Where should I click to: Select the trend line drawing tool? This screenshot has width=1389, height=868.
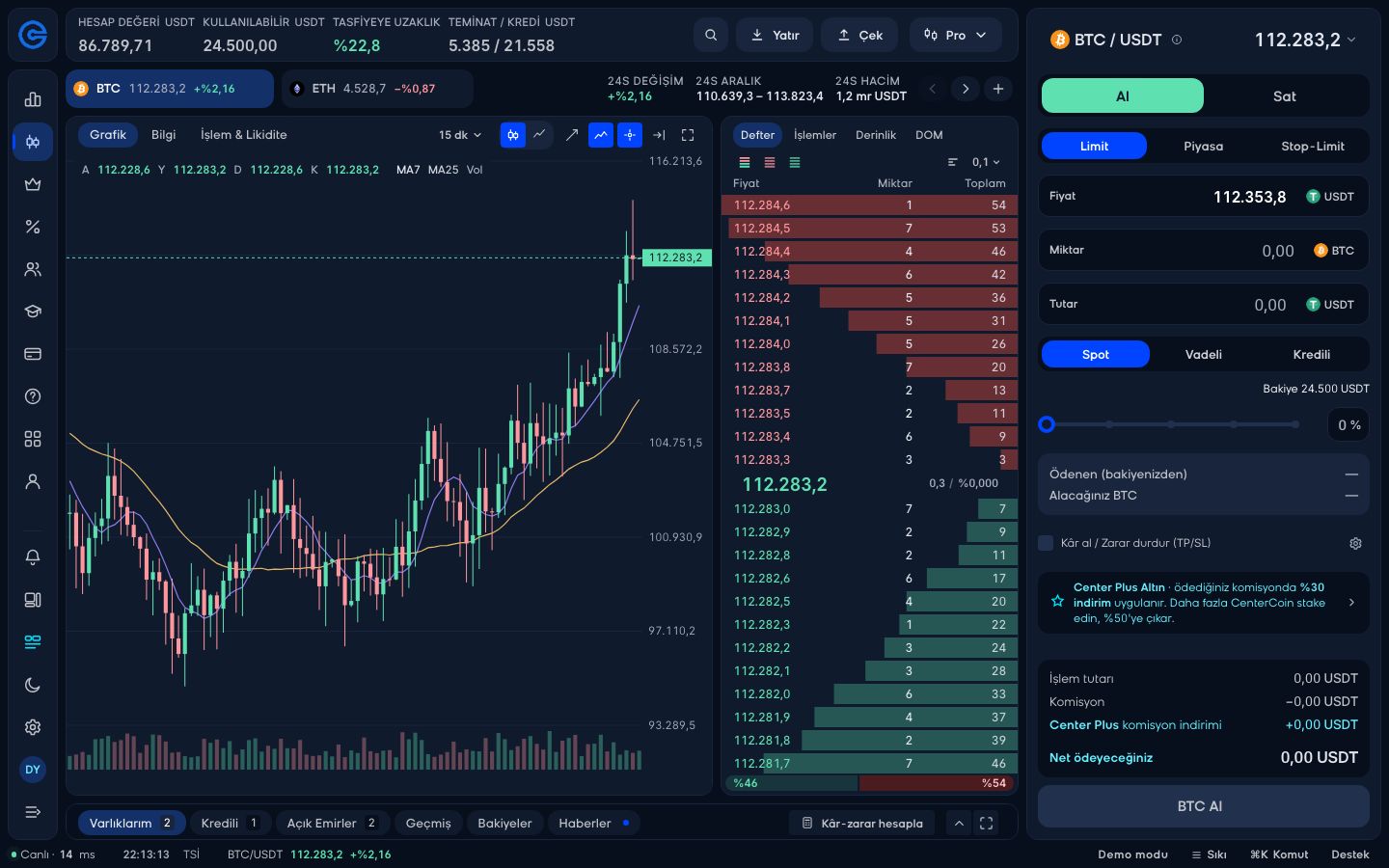572,135
